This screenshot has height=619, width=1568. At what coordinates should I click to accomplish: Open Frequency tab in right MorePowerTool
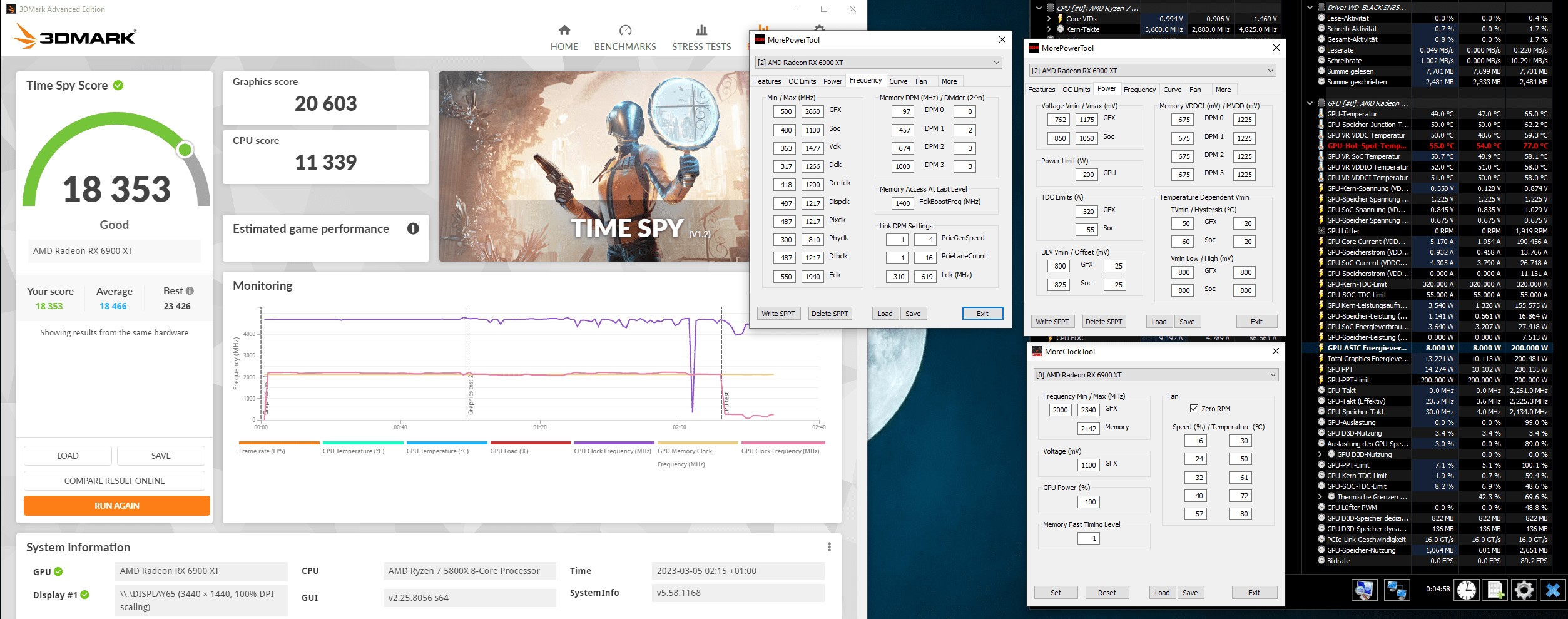pos(1139,90)
